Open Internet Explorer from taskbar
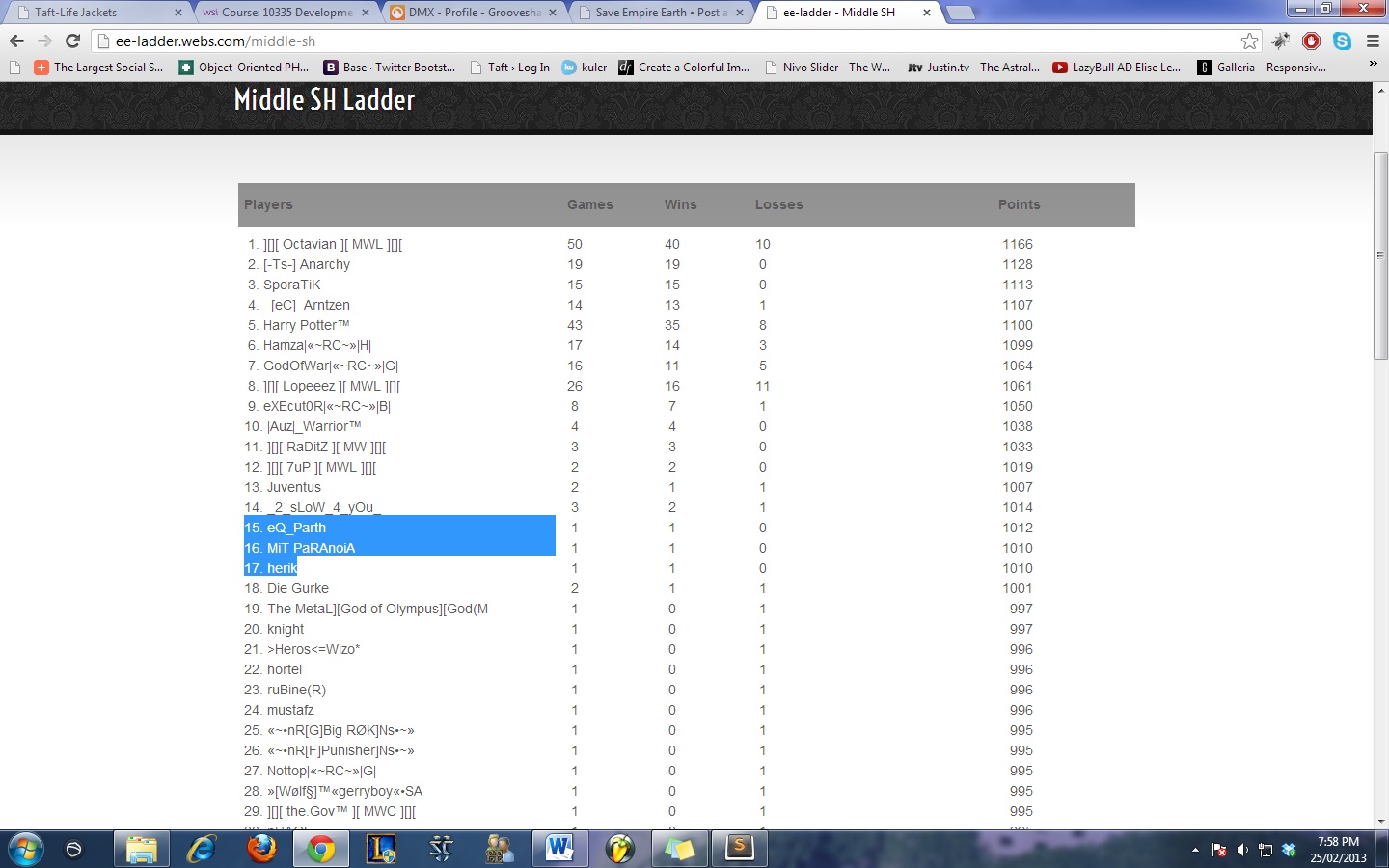The image size is (1389, 868). (202, 849)
